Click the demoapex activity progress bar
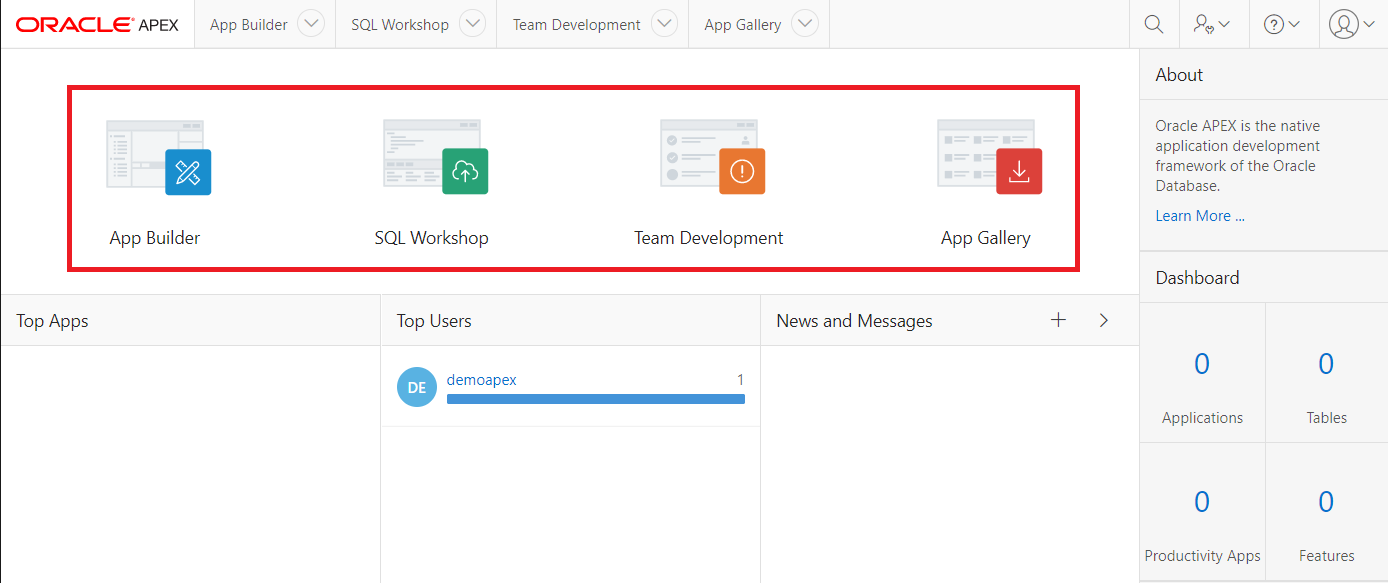1388x583 pixels. pyautogui.click(x=595, y=399)
